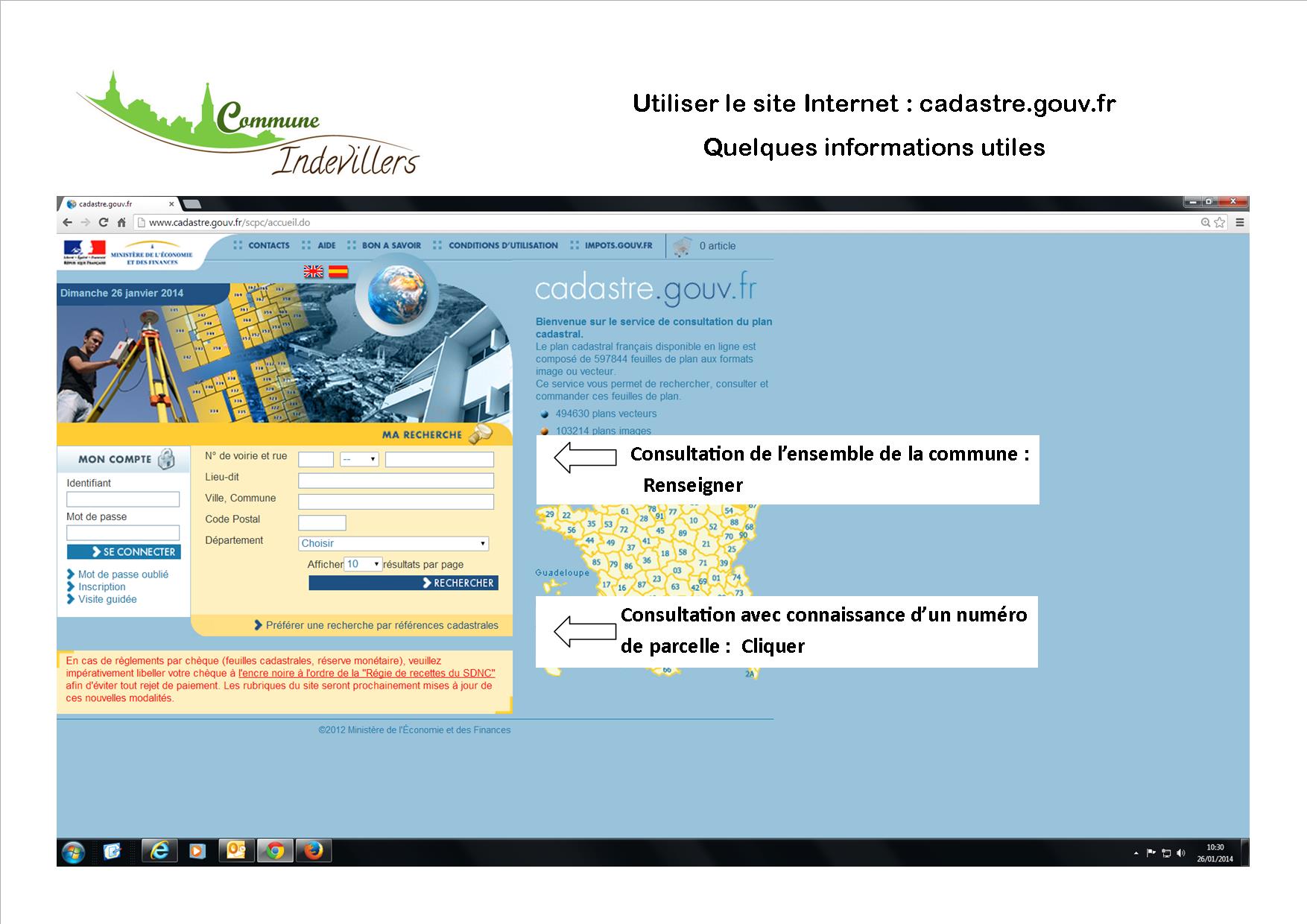The image size is (1307, 924).
Task: Click the browser back arrow
Action: point(68,222)
